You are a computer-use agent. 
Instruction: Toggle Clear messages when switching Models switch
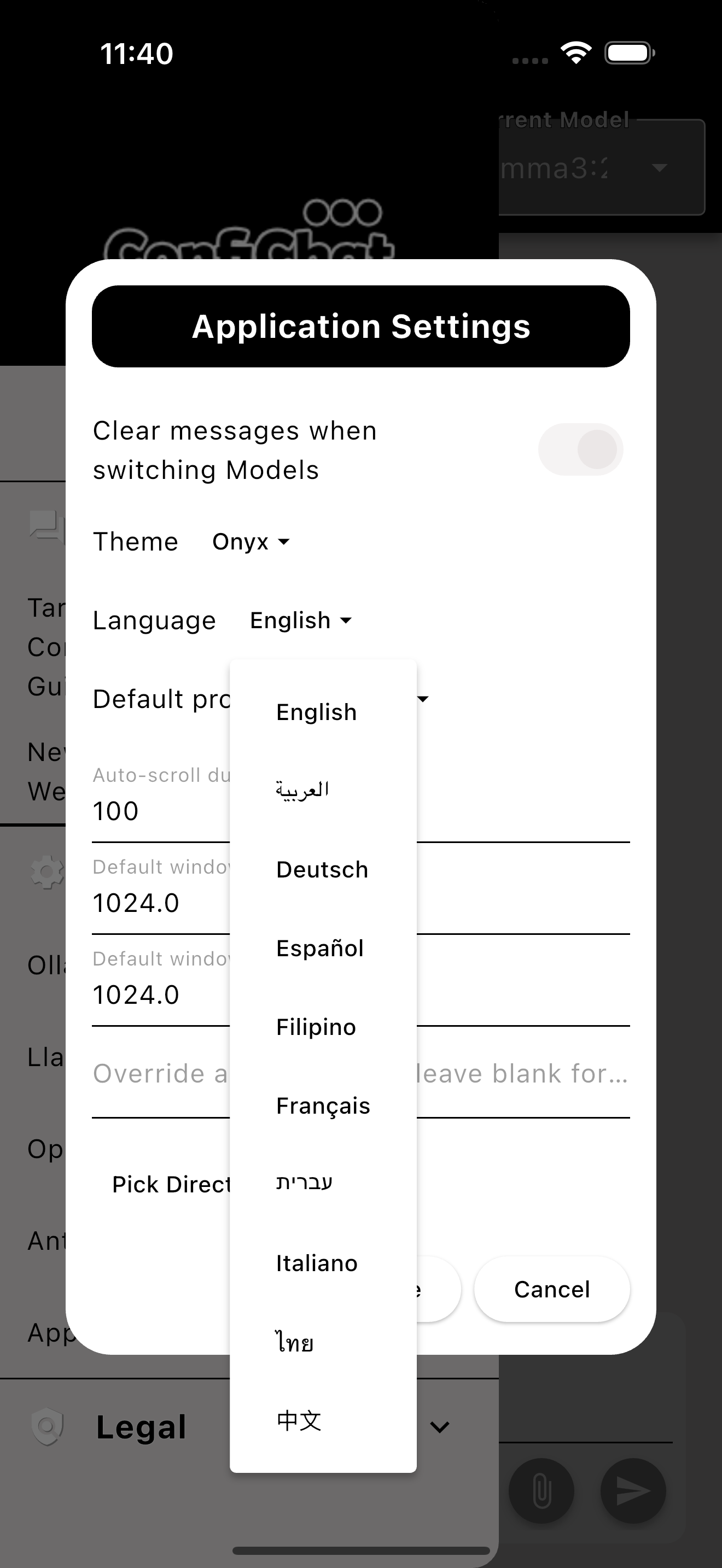[580, 450]
